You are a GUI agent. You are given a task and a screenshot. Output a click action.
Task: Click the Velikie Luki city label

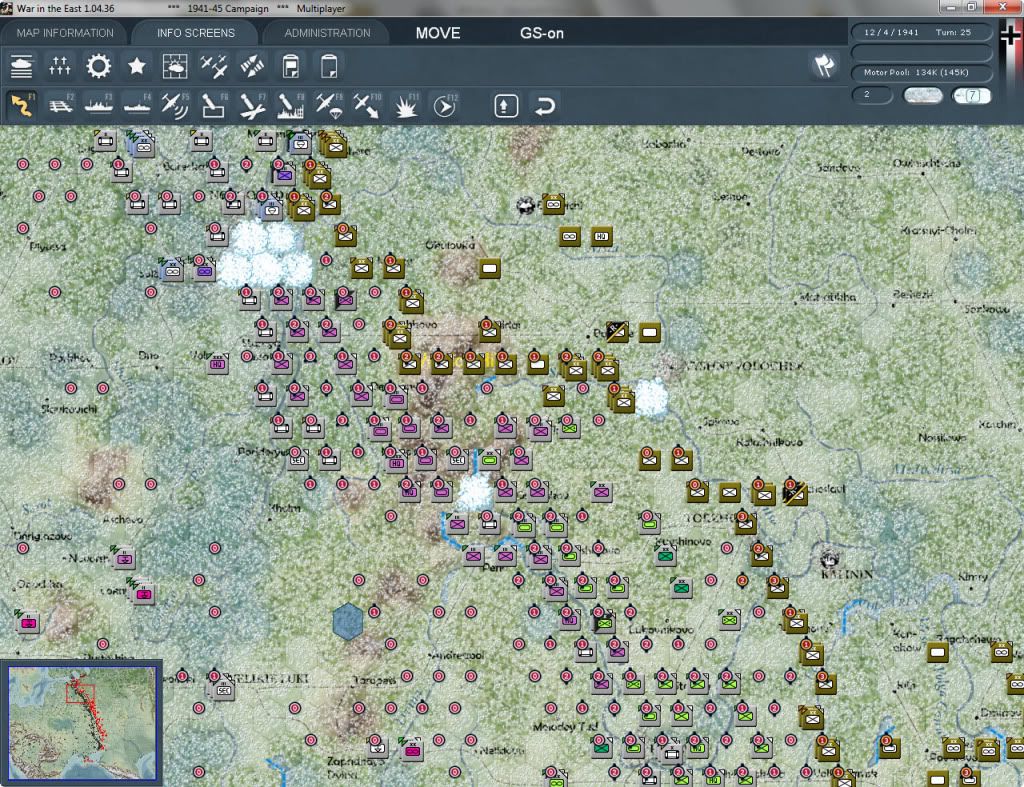[x=269, y=679]
